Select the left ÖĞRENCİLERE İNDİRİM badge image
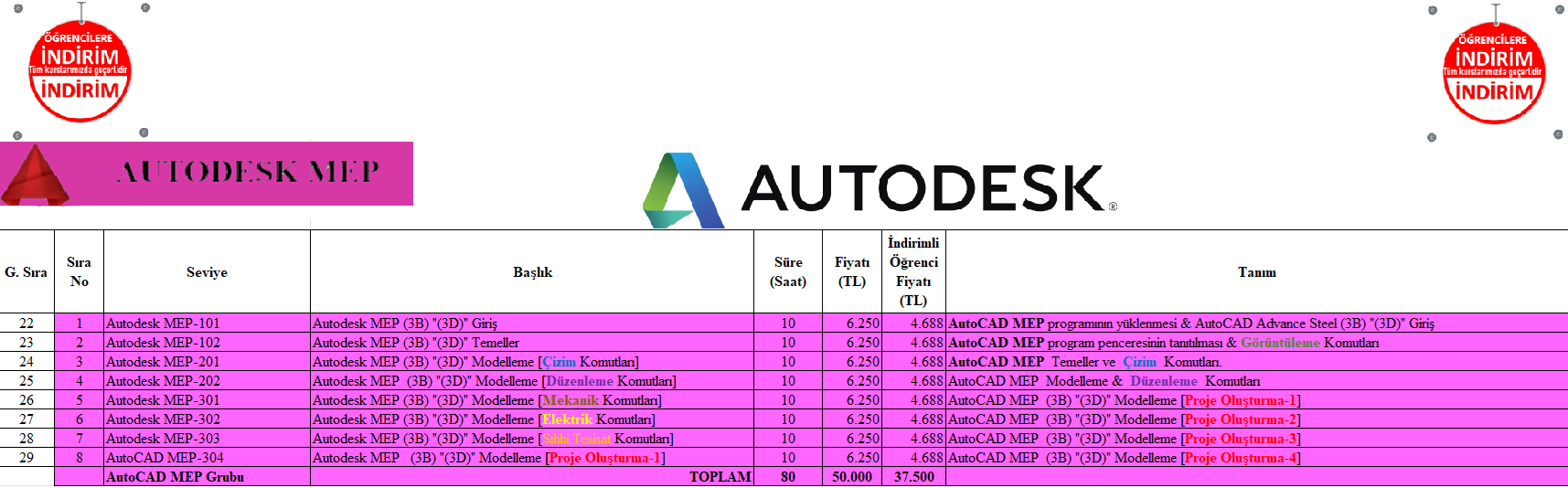This screenshot has width=1568, height=488. (x=80, y=70)
